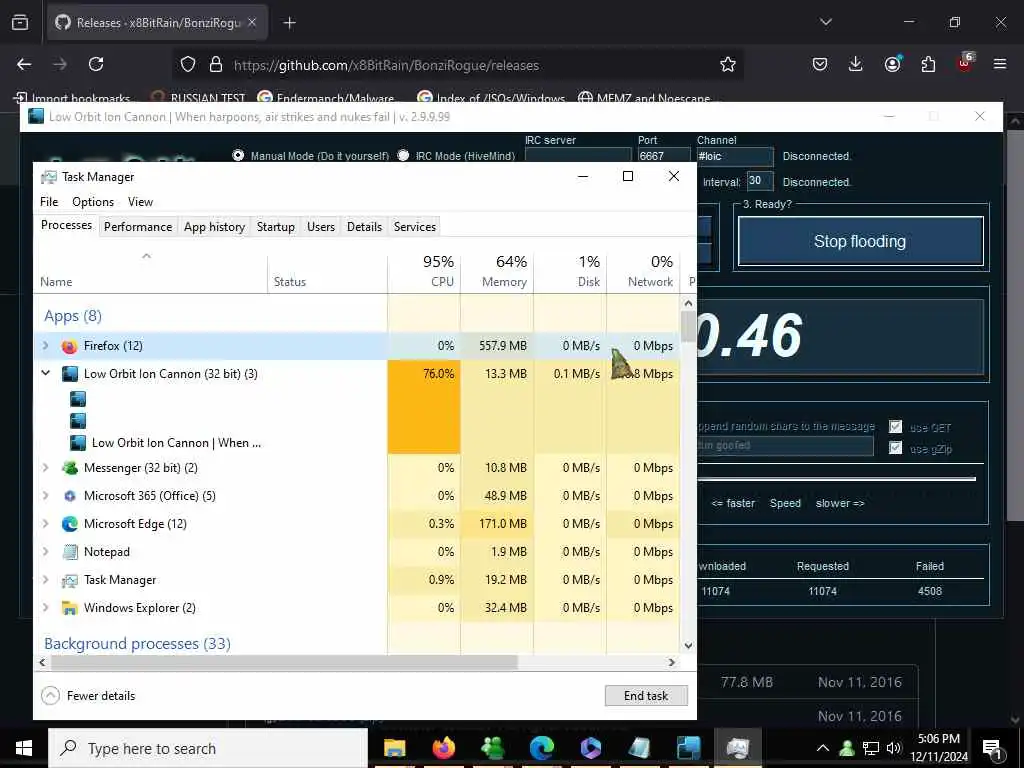Expand the Messenger (32 bit) process group

(45, 468)
